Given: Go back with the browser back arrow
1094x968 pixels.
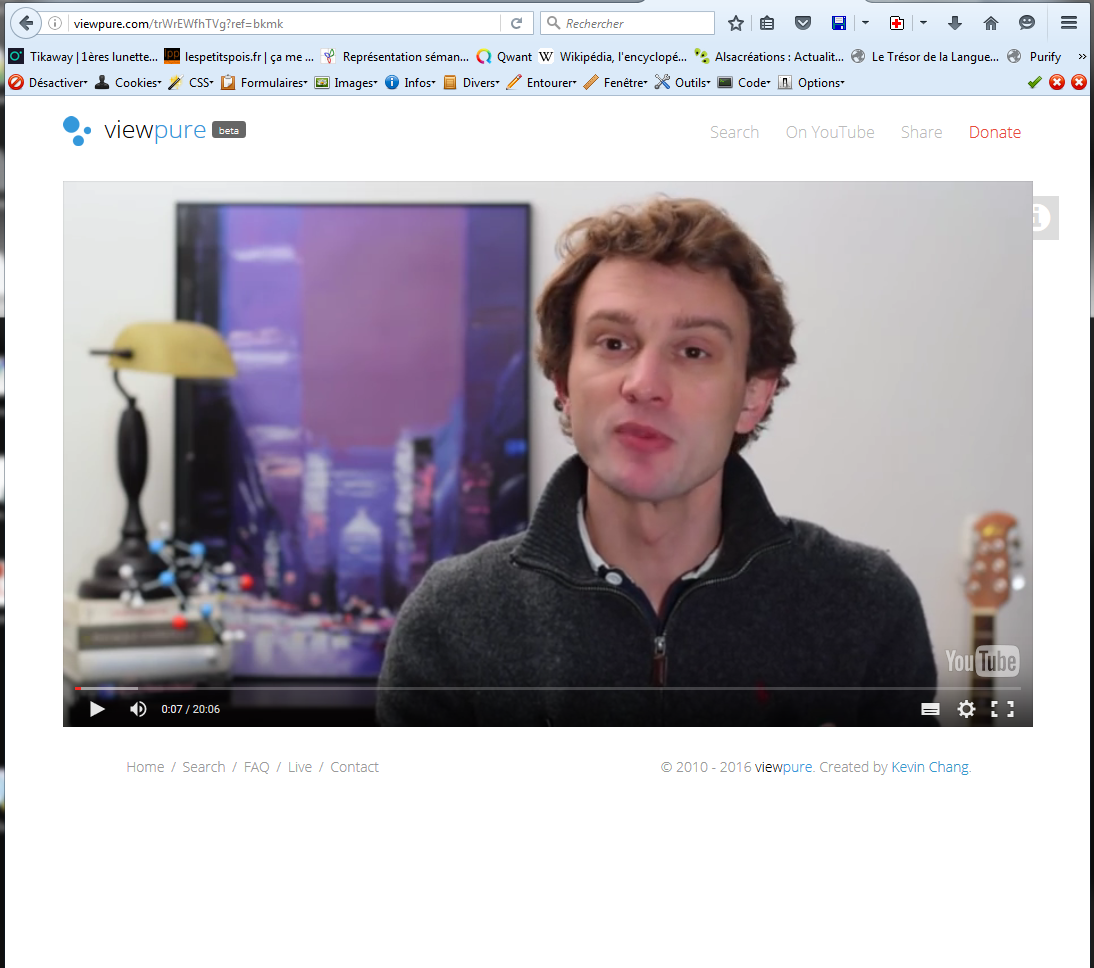Looking at the screenshot, I should (26, 23).
